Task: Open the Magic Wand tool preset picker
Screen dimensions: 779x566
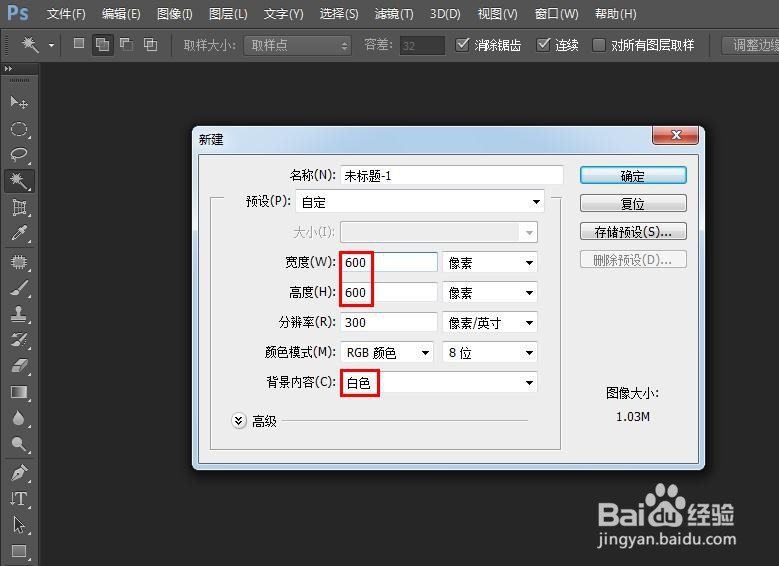Action: click(52, 45)
